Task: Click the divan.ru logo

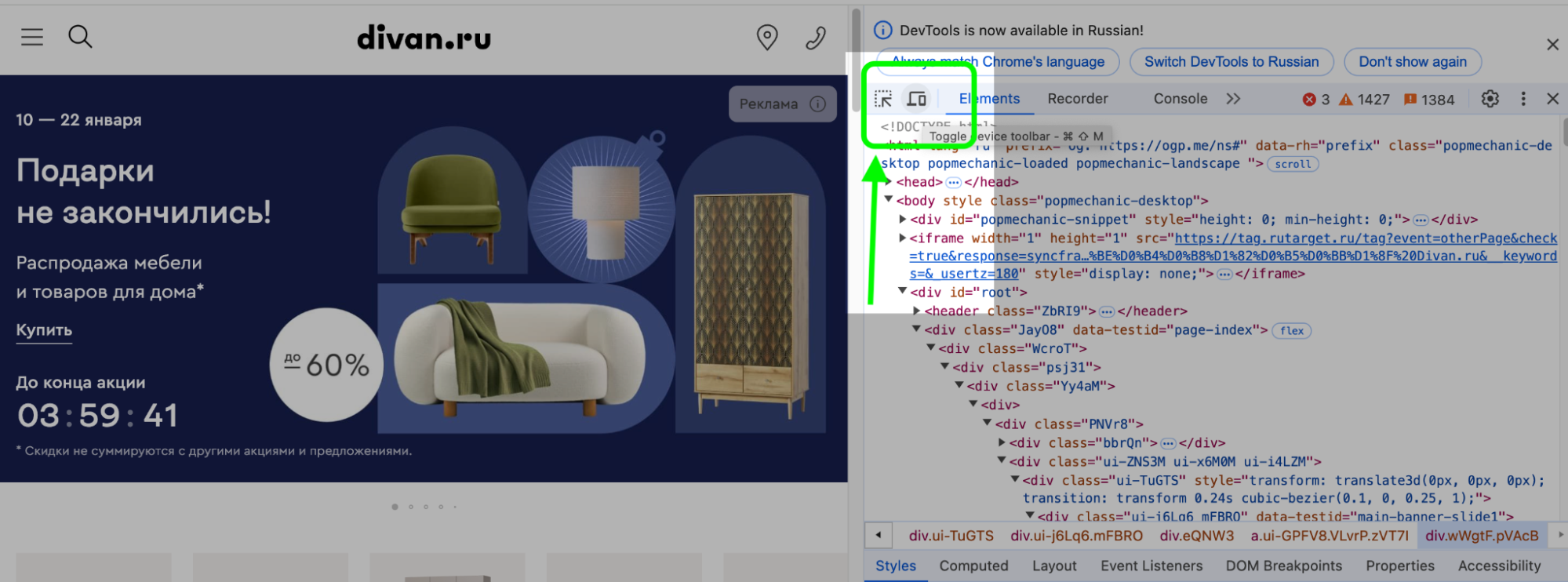Action: coord(424,37)
